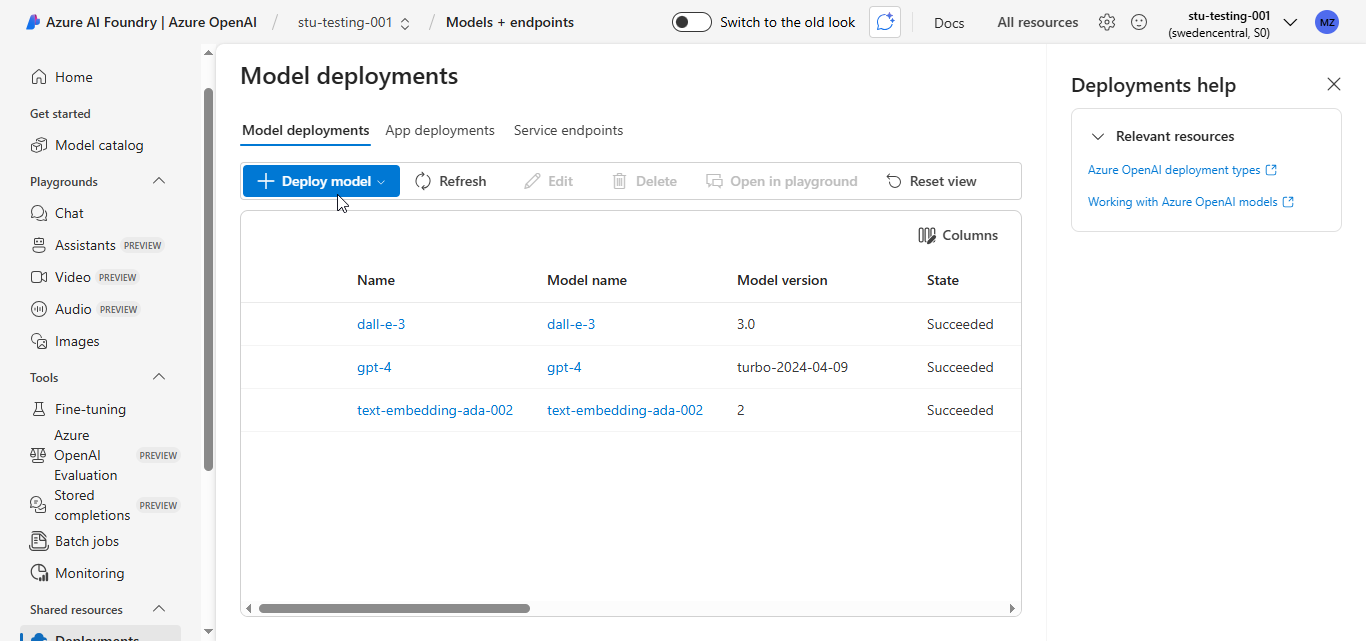Click the sidebar vertical scrollbar thumb

(208, 279)
